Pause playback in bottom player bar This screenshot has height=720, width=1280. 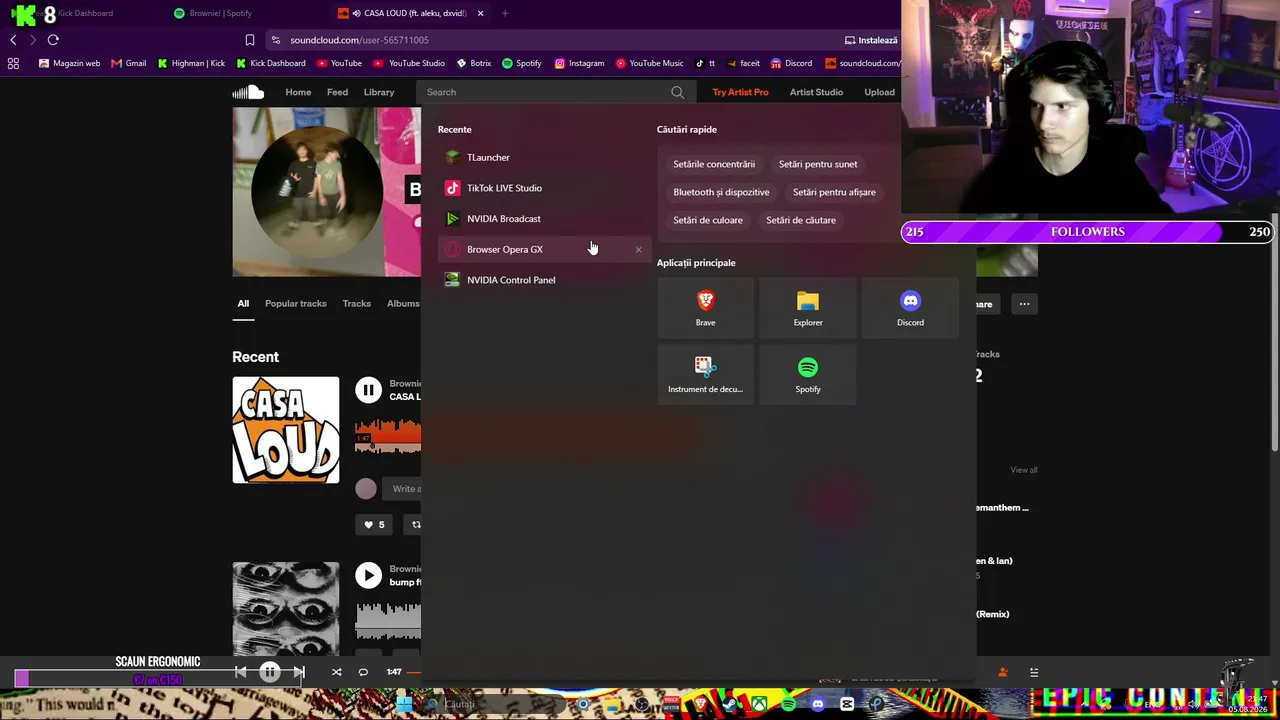269,672
